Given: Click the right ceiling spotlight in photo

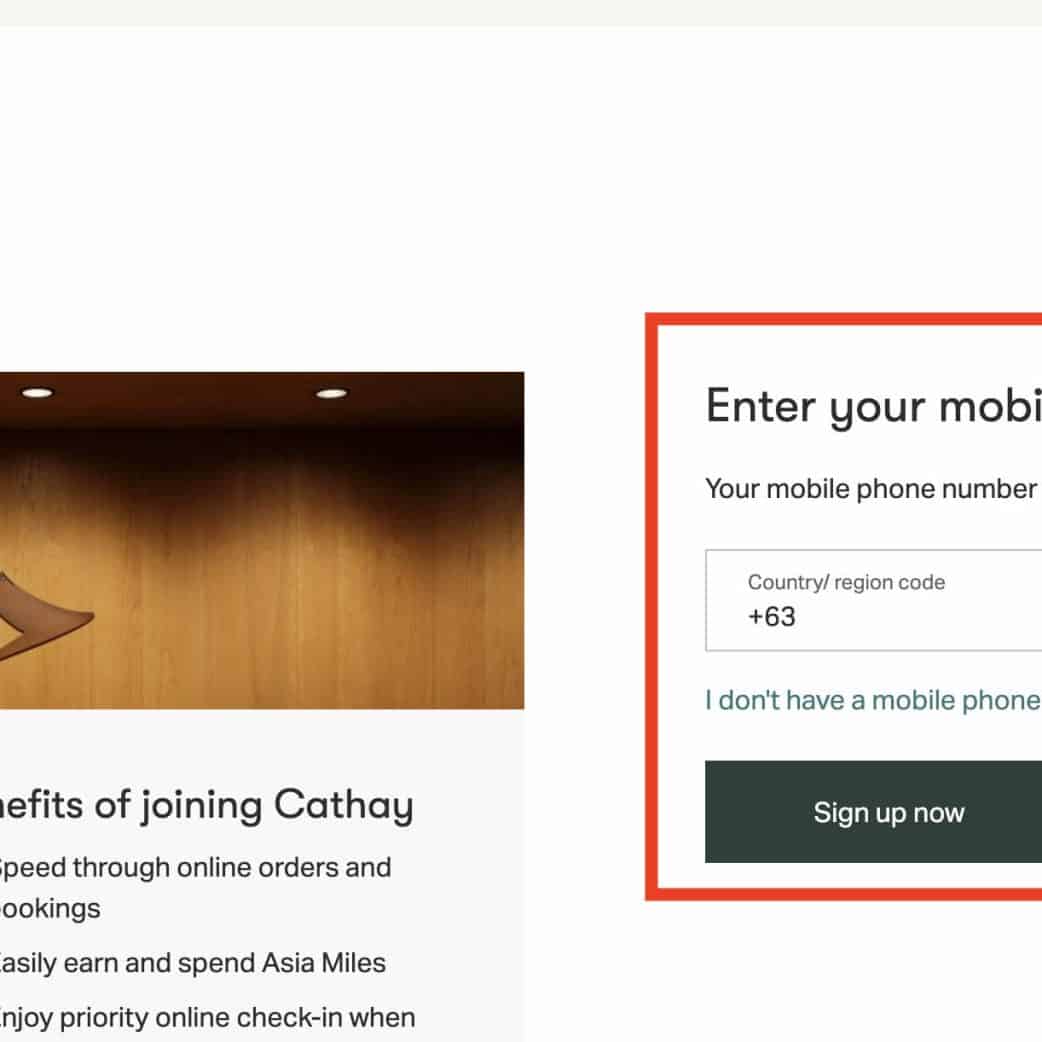Looking at the screenshot, I should pyautogui.click(x=332, y=393).
